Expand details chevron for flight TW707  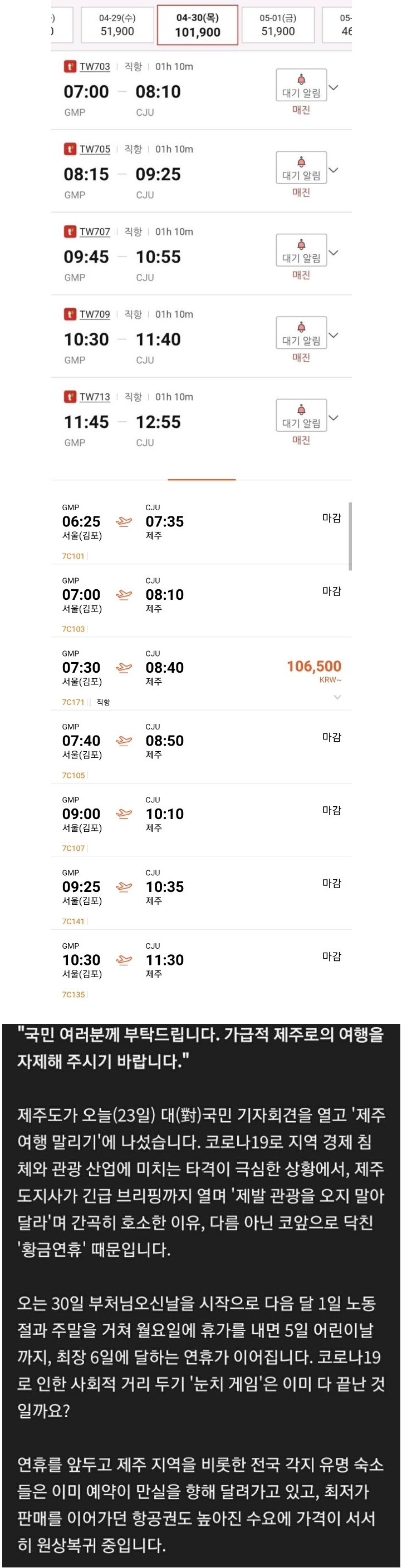334,253
